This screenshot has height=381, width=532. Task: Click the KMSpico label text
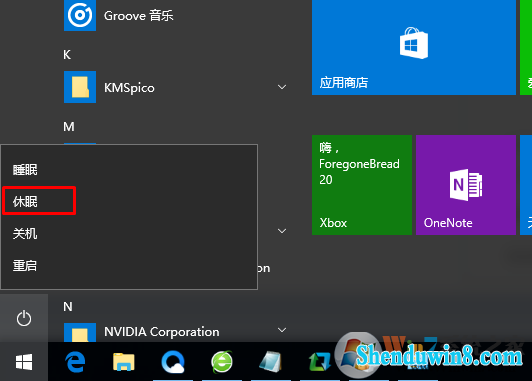129,88
